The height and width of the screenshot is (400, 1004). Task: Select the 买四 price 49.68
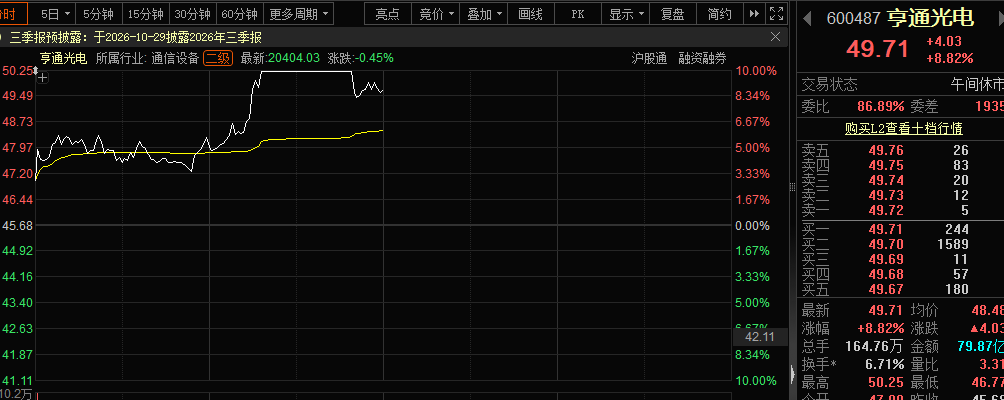point(886,275)
